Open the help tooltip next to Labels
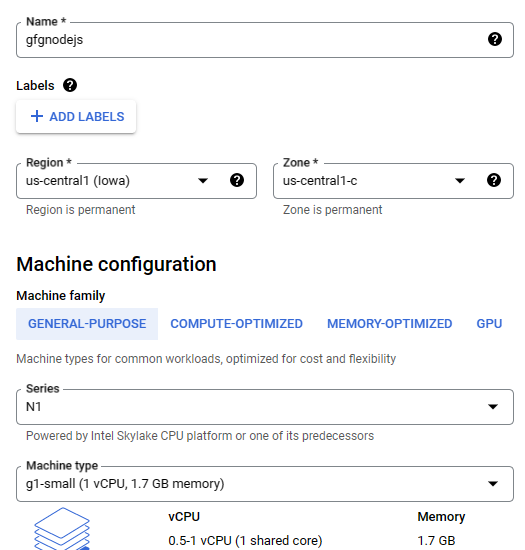Screen dimensions: 525x550 pos(70,85)
